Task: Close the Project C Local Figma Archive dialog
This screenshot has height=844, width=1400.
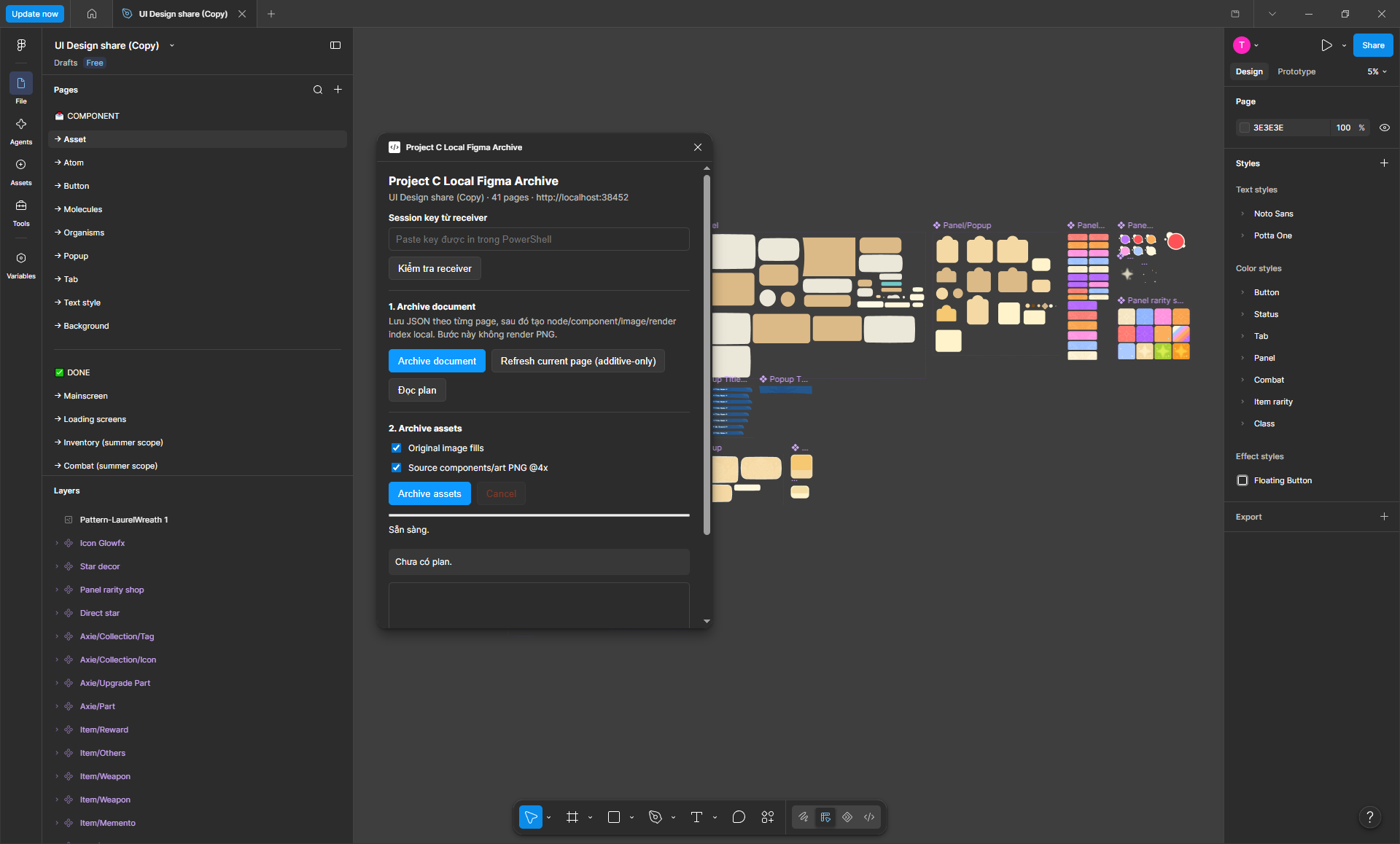Action: [x=698, y=147]
